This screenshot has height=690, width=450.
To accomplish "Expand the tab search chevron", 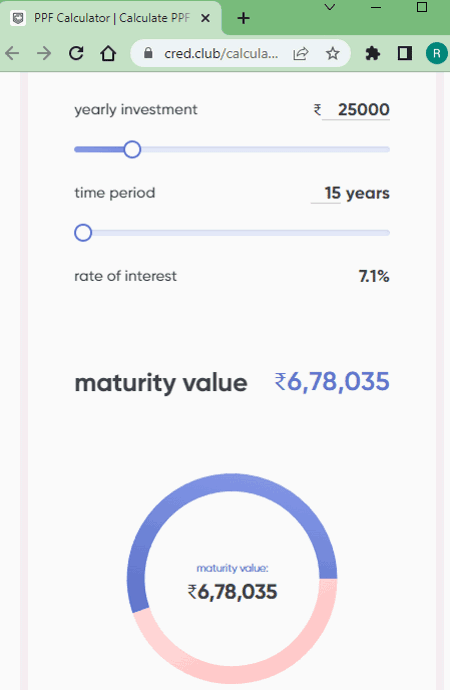I will (330, 7).
